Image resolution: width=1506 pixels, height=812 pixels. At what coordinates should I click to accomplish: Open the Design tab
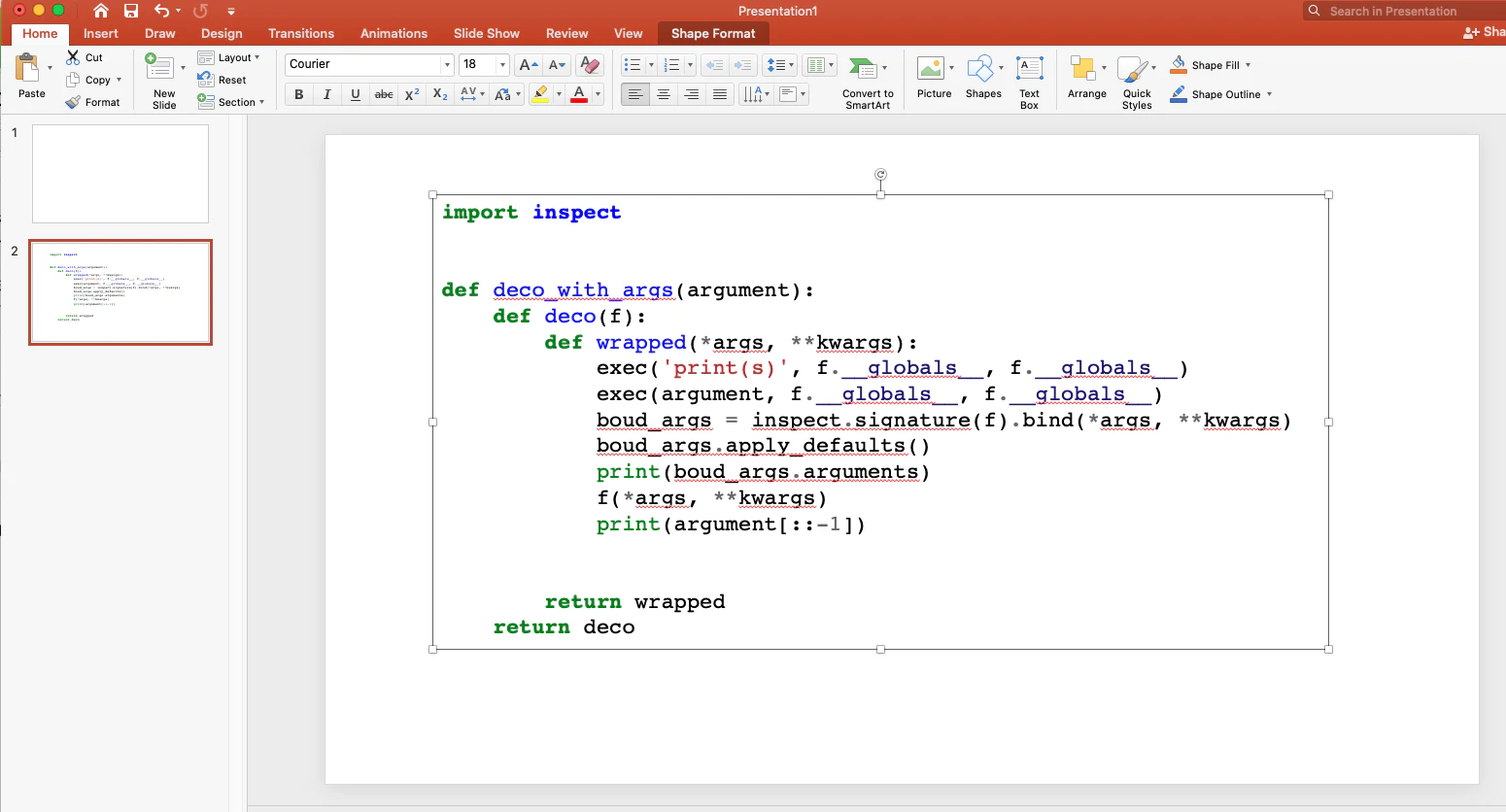(x=222, y=33)
